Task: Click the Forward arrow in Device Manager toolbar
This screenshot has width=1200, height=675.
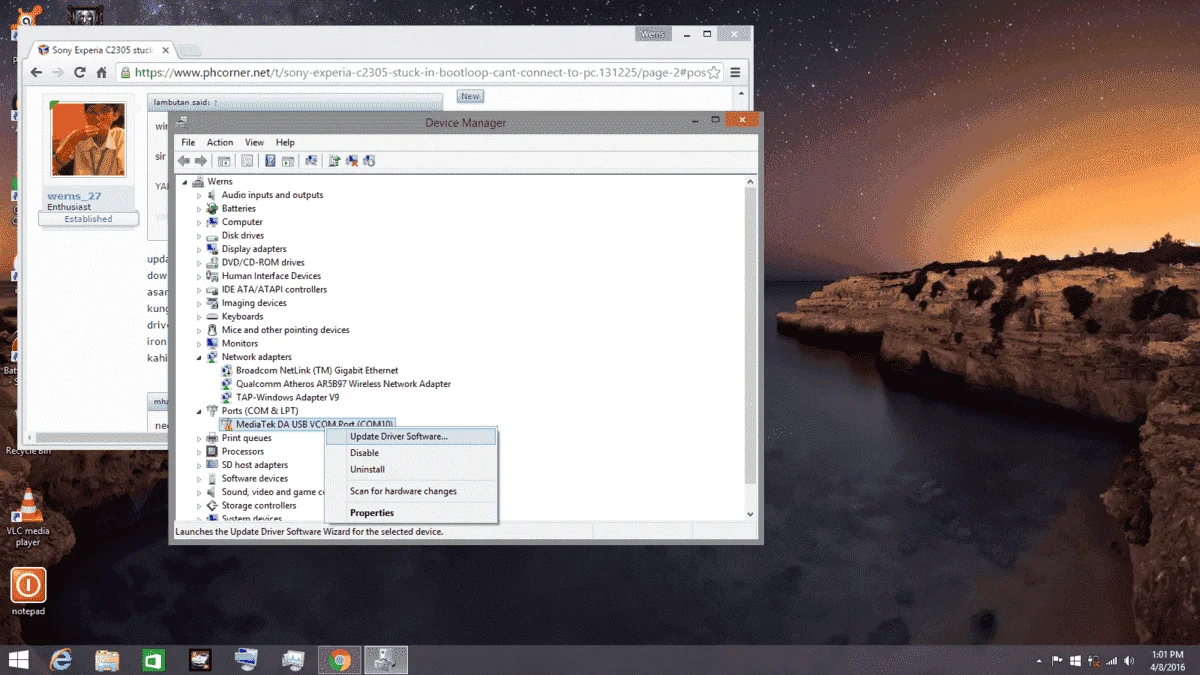Action: click(x=201, y=161)
